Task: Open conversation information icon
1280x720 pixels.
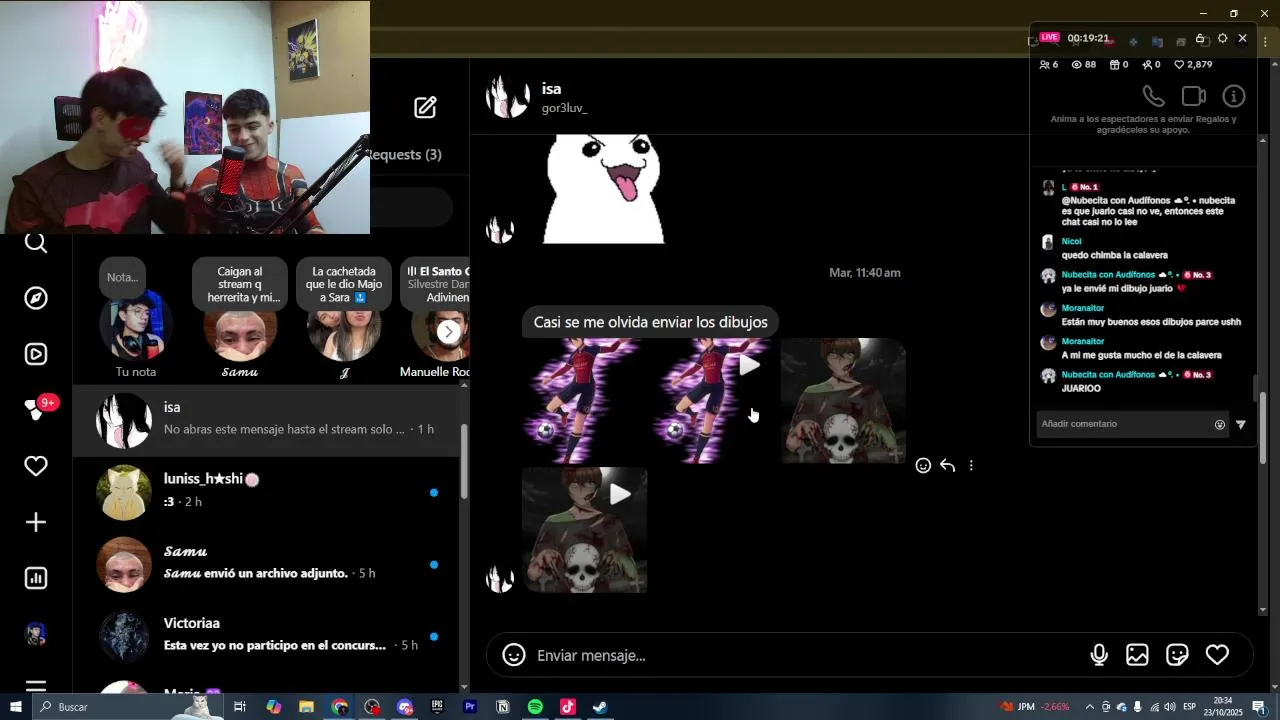Action: point(1234,96)
